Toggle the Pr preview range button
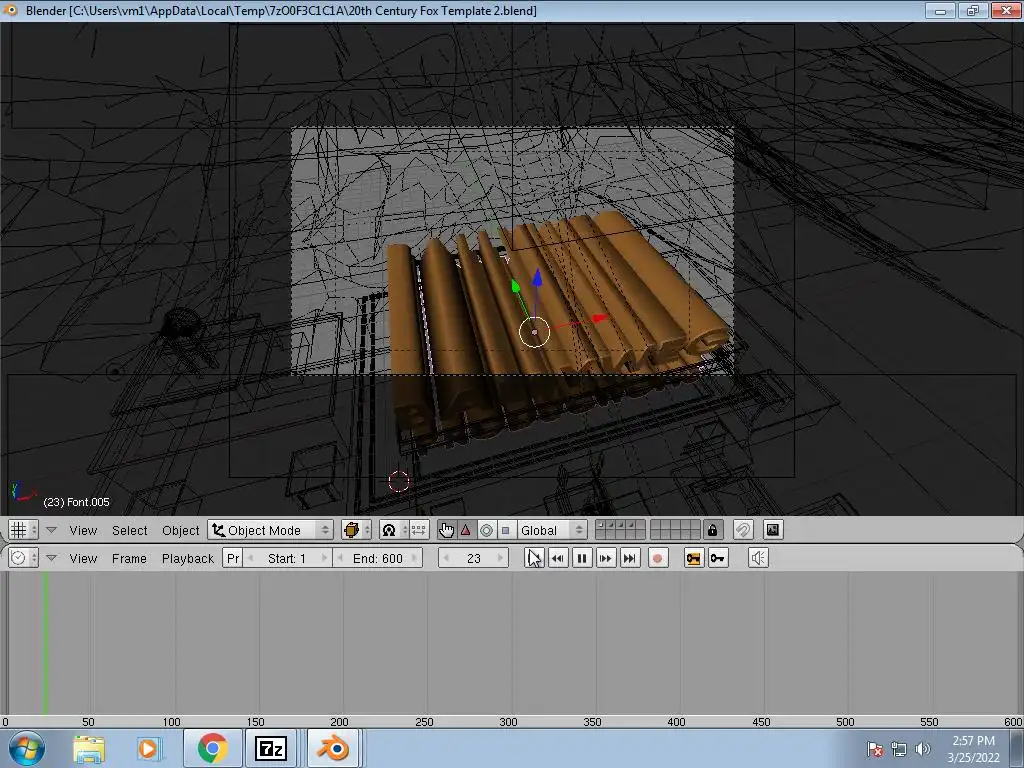Viewport: 1024px width, 768px height. point(232,558)
